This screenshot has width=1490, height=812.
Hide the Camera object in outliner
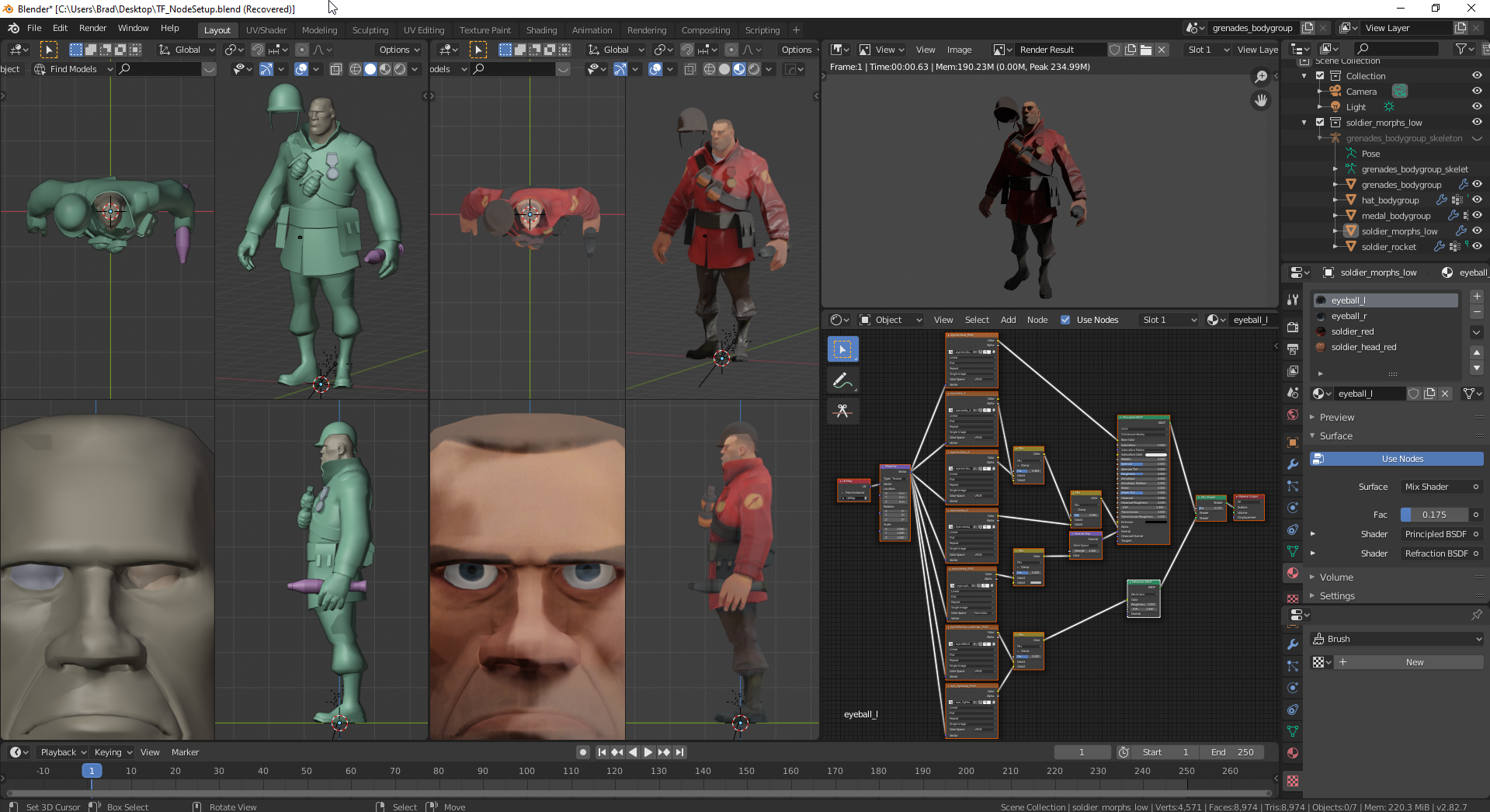click(1477, 92)
